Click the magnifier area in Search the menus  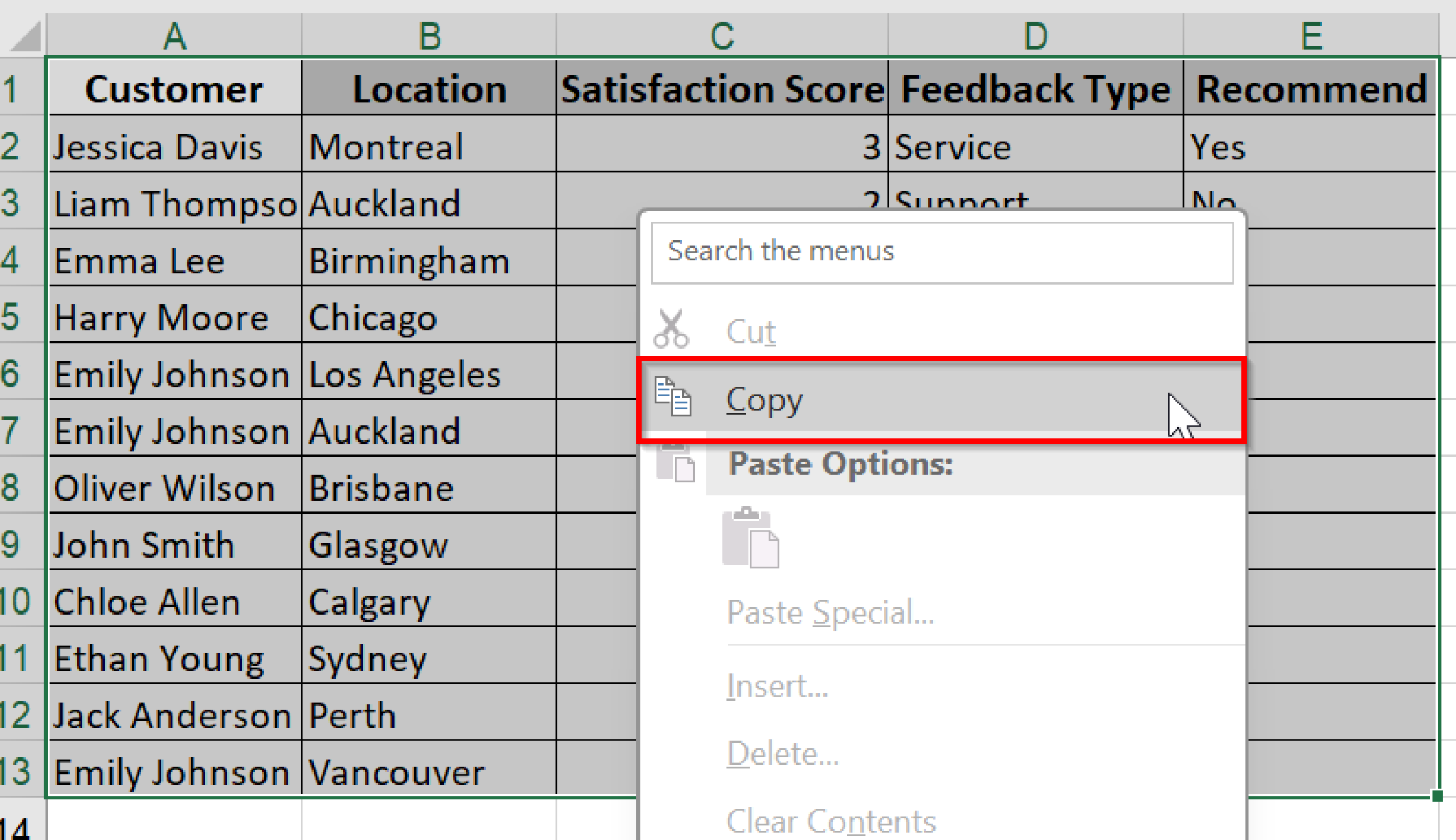(x=682, y=252)
